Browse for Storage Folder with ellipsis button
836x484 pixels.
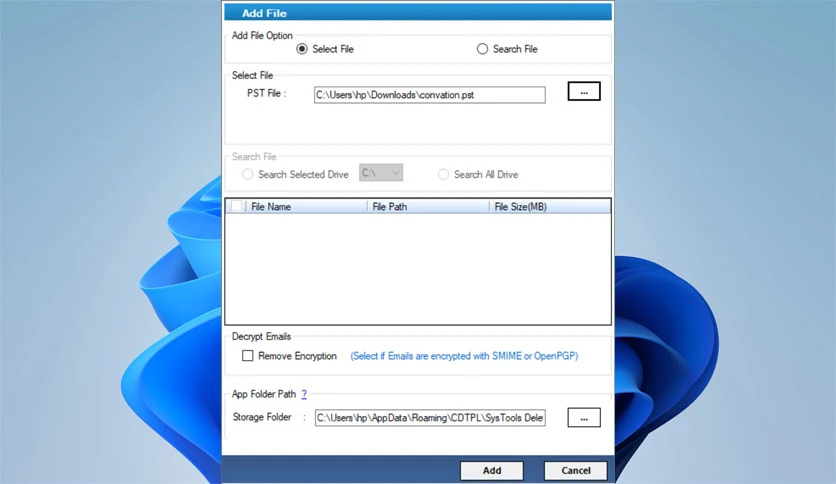pyautogui.click(x=584, y=418)
